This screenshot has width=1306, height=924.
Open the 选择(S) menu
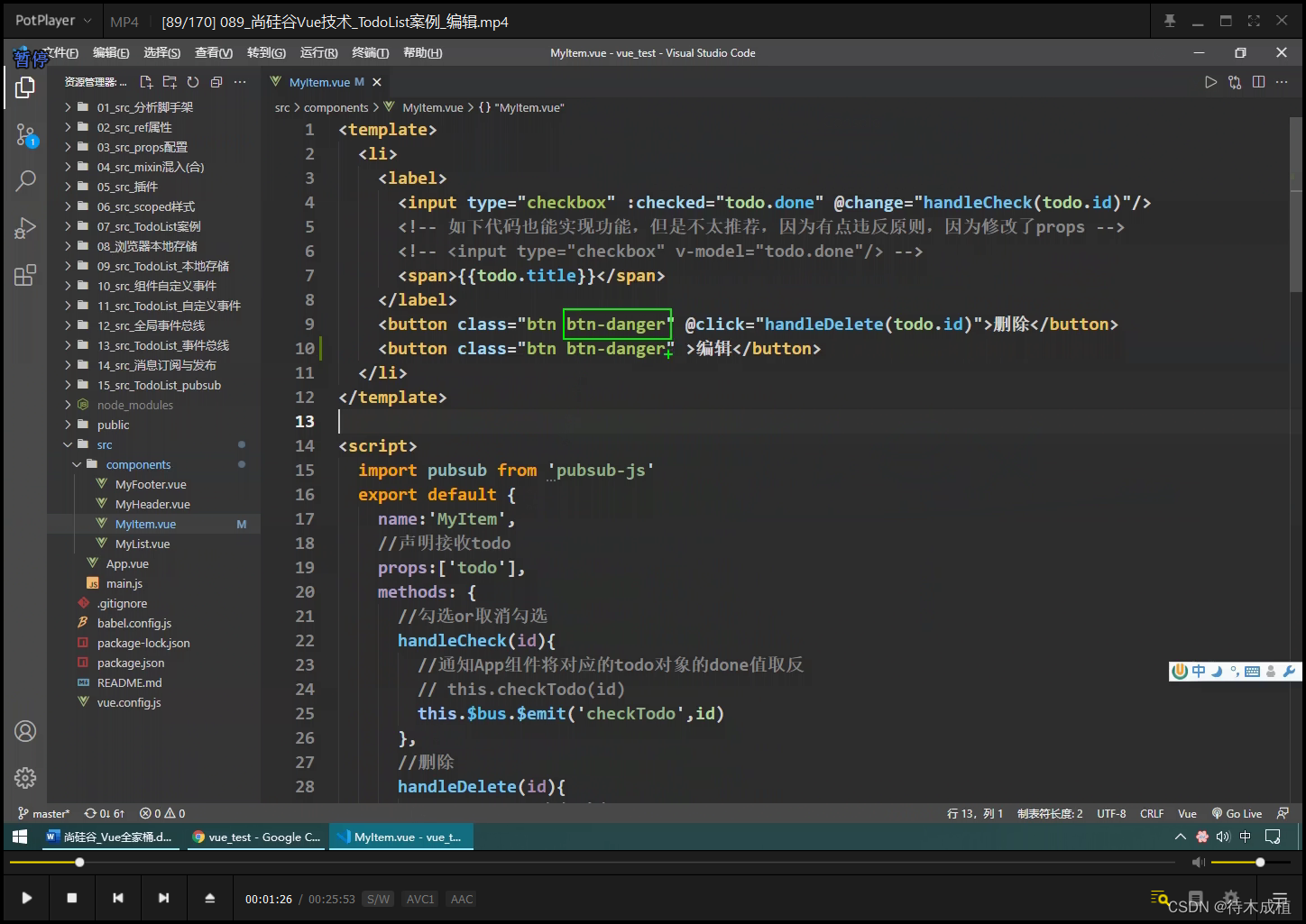click(x=162, y=53)
